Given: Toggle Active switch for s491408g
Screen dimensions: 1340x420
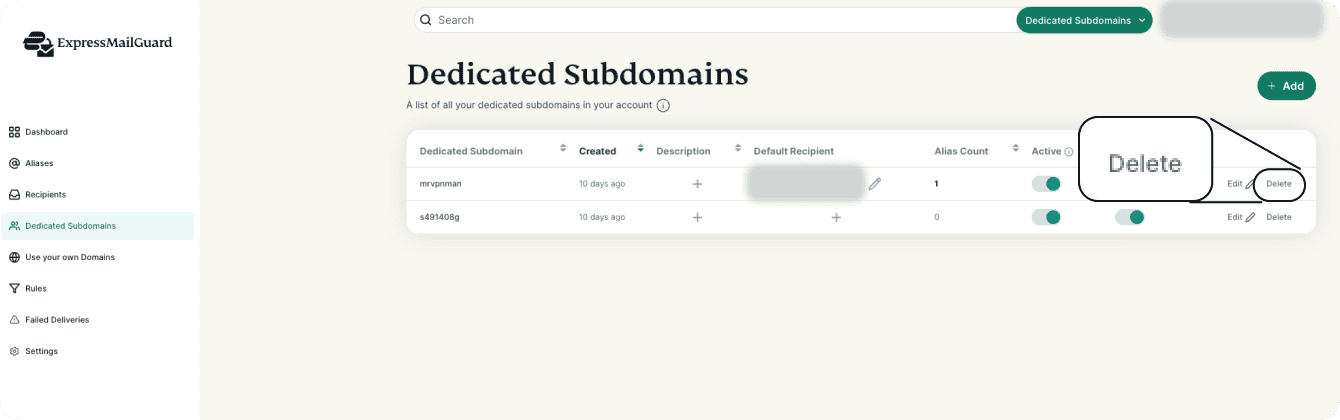Looking at the screenshot, I should coord(1046,217).
